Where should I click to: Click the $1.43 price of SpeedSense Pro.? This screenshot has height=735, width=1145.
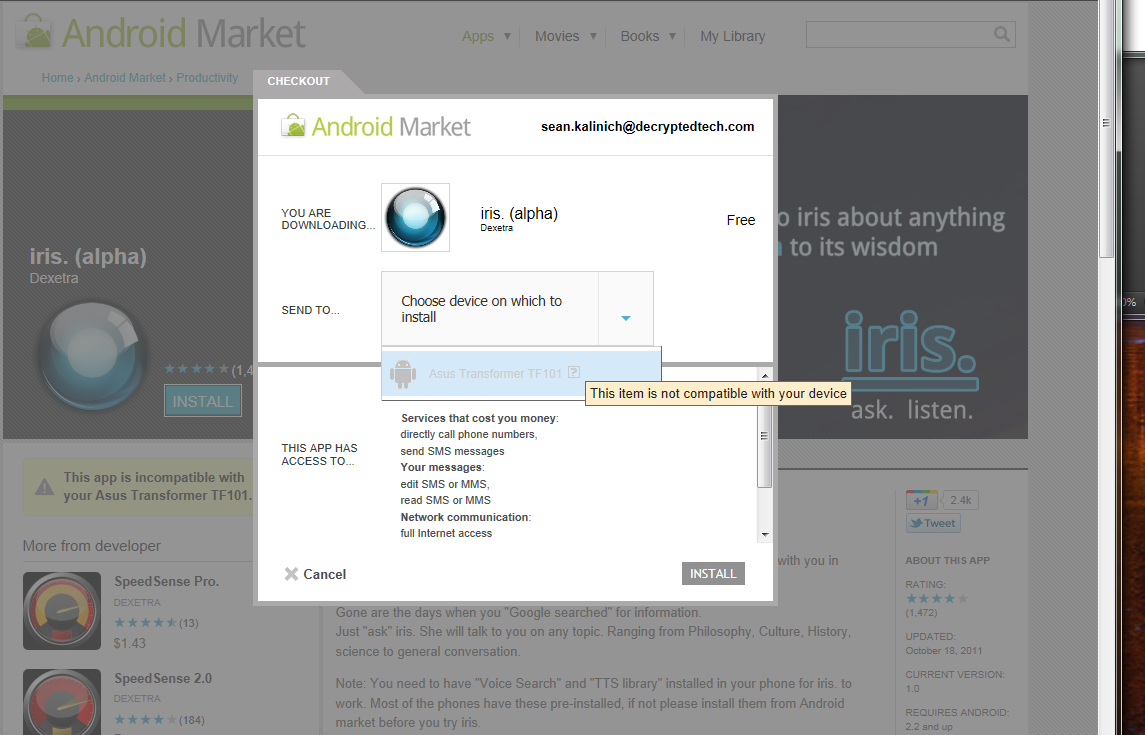coord(130,643)
